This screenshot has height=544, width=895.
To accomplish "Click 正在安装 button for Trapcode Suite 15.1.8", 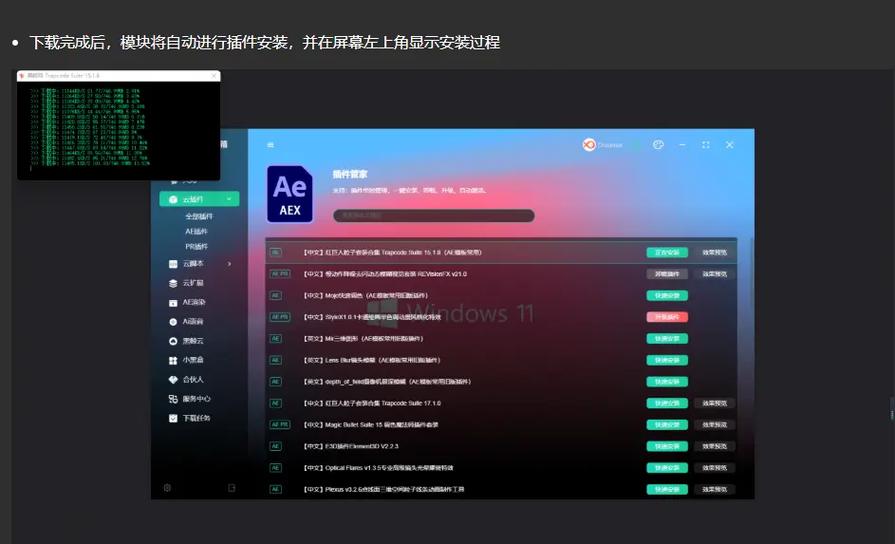I will point(667,252).
